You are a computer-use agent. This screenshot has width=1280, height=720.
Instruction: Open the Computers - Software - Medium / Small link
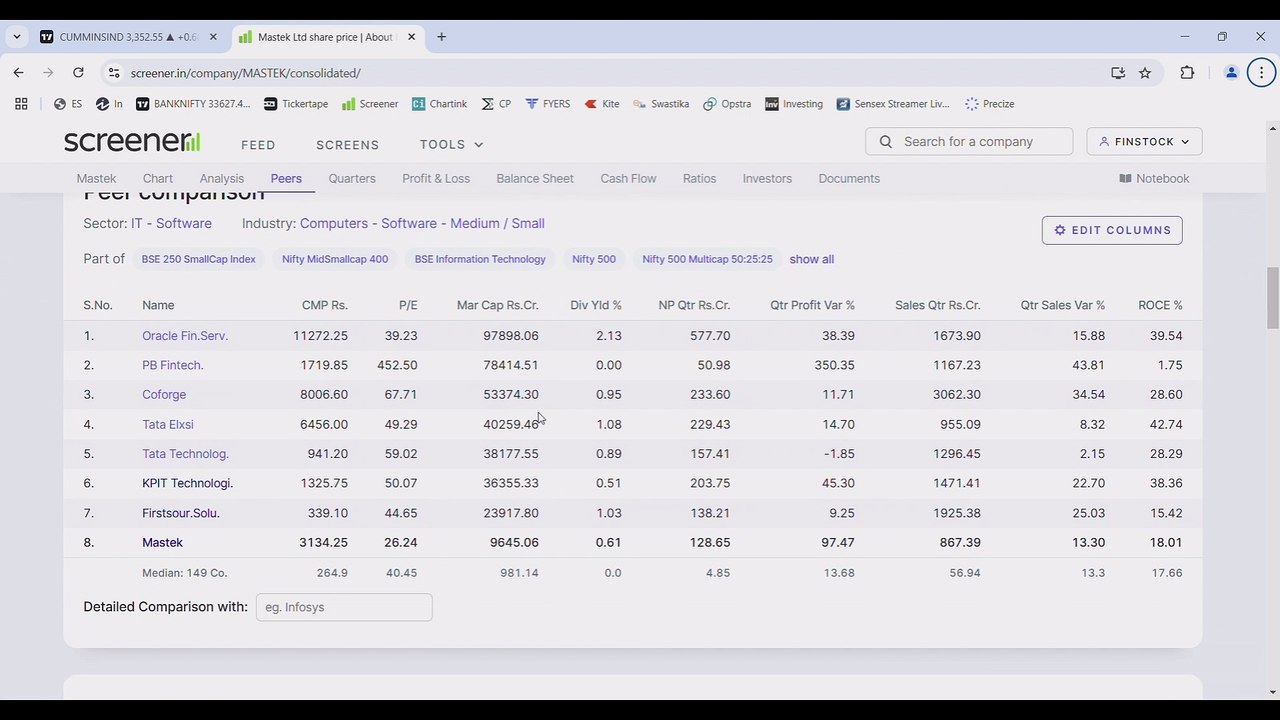point(422,223)
